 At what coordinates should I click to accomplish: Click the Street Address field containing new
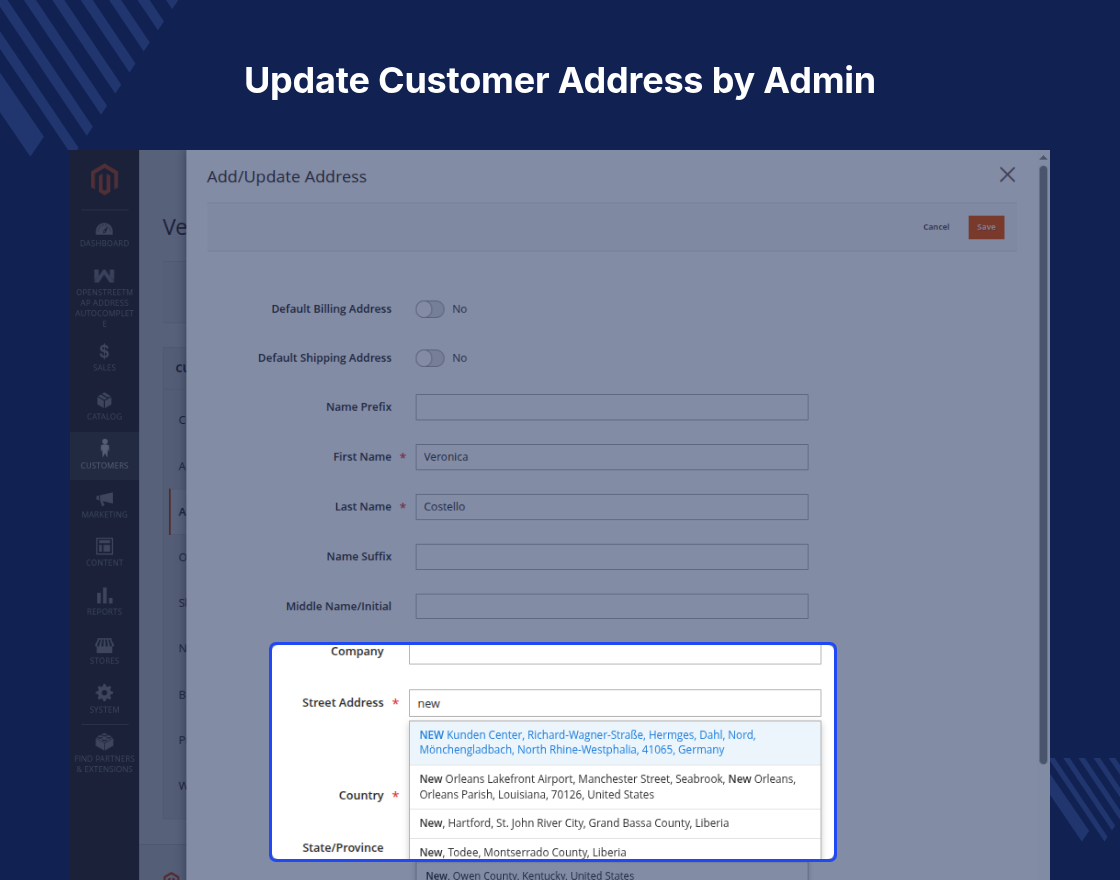pos(615,703)
